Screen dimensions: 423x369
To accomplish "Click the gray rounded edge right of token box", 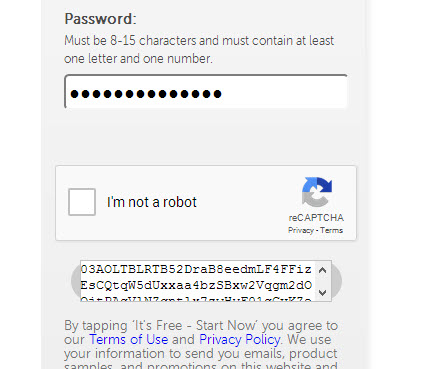I will pyautogui.click(x=337, y=281).
